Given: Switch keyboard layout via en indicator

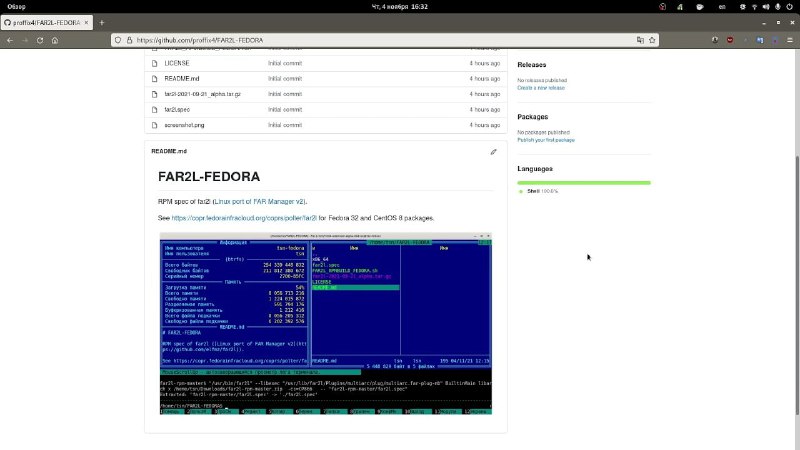Looking at the screenshot, I should click(x=722, y=7).
